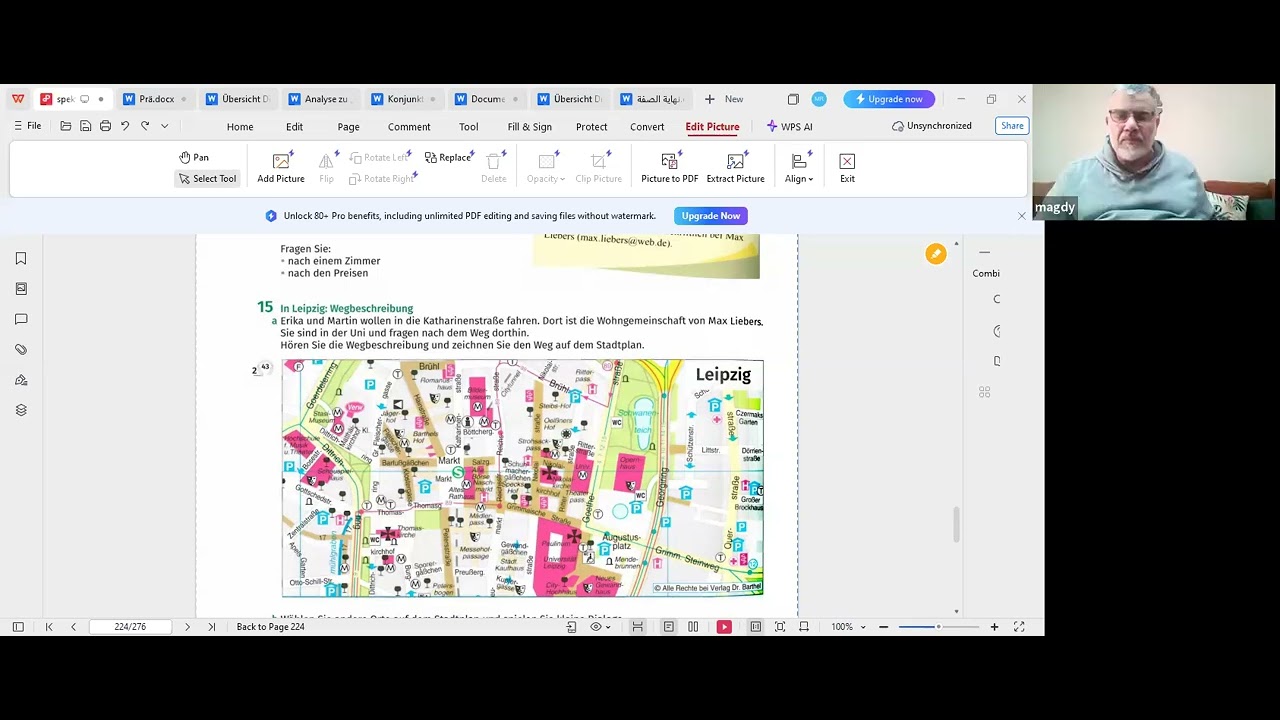
Task: Open the attachments paperclip panel
Action: (x=21, y=349)
